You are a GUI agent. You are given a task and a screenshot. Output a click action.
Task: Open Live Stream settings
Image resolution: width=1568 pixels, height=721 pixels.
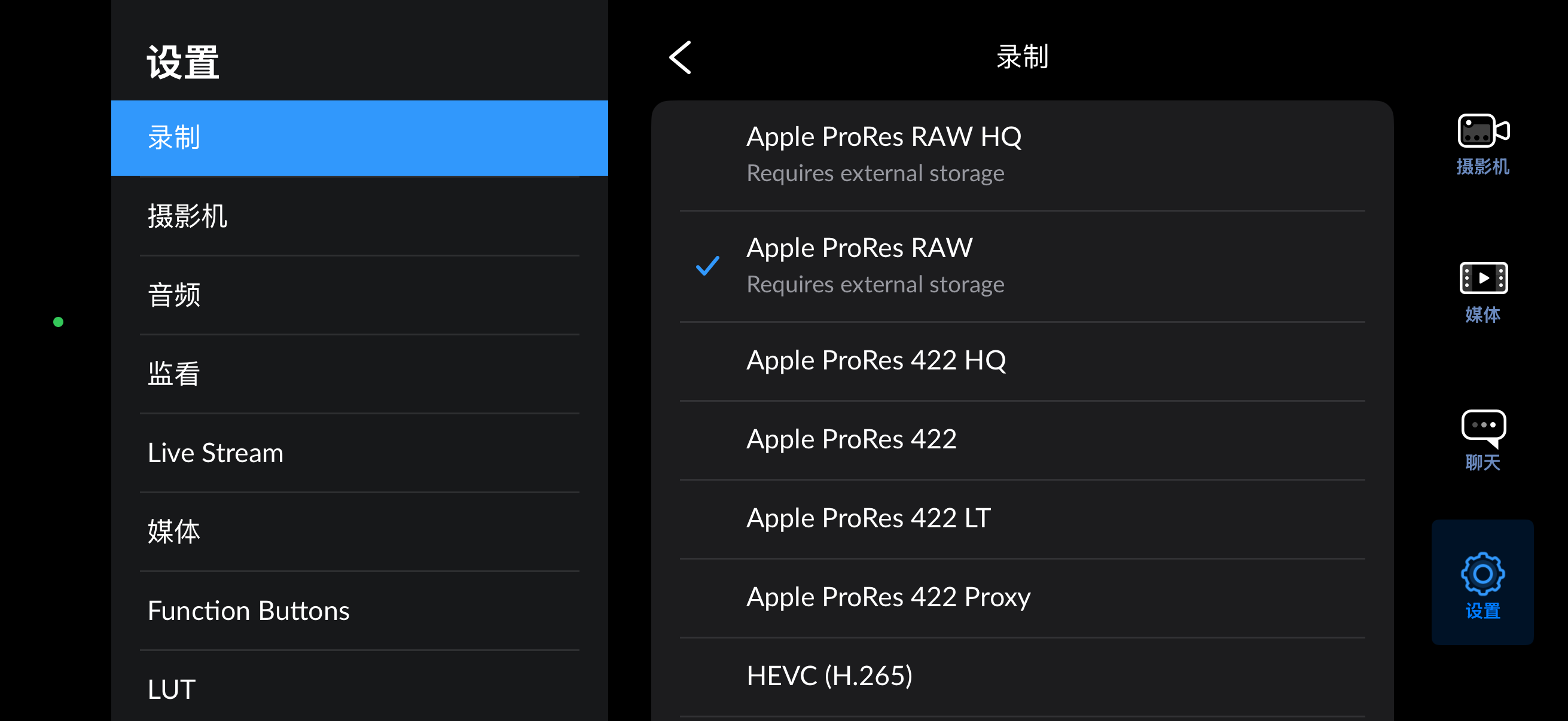[359, 453]
